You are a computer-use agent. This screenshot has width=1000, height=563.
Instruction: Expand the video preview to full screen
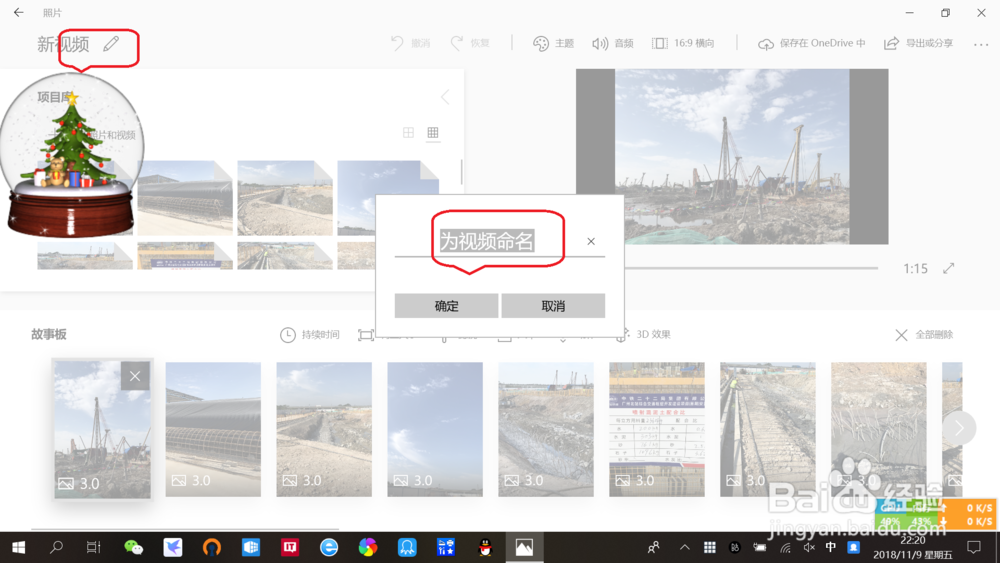(948, 268)
